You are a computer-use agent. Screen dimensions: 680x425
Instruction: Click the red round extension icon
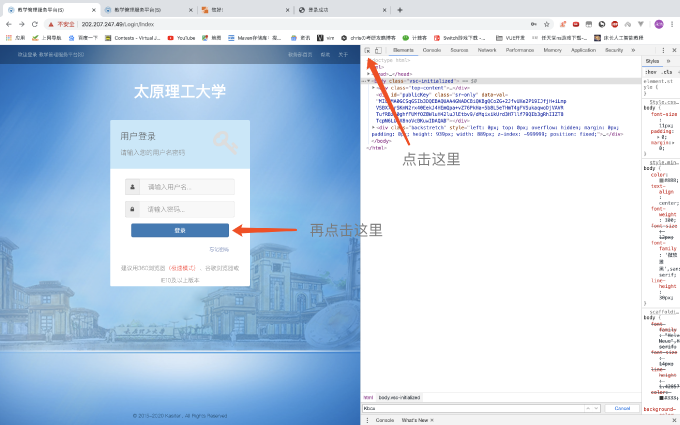(x=615, y=24)
